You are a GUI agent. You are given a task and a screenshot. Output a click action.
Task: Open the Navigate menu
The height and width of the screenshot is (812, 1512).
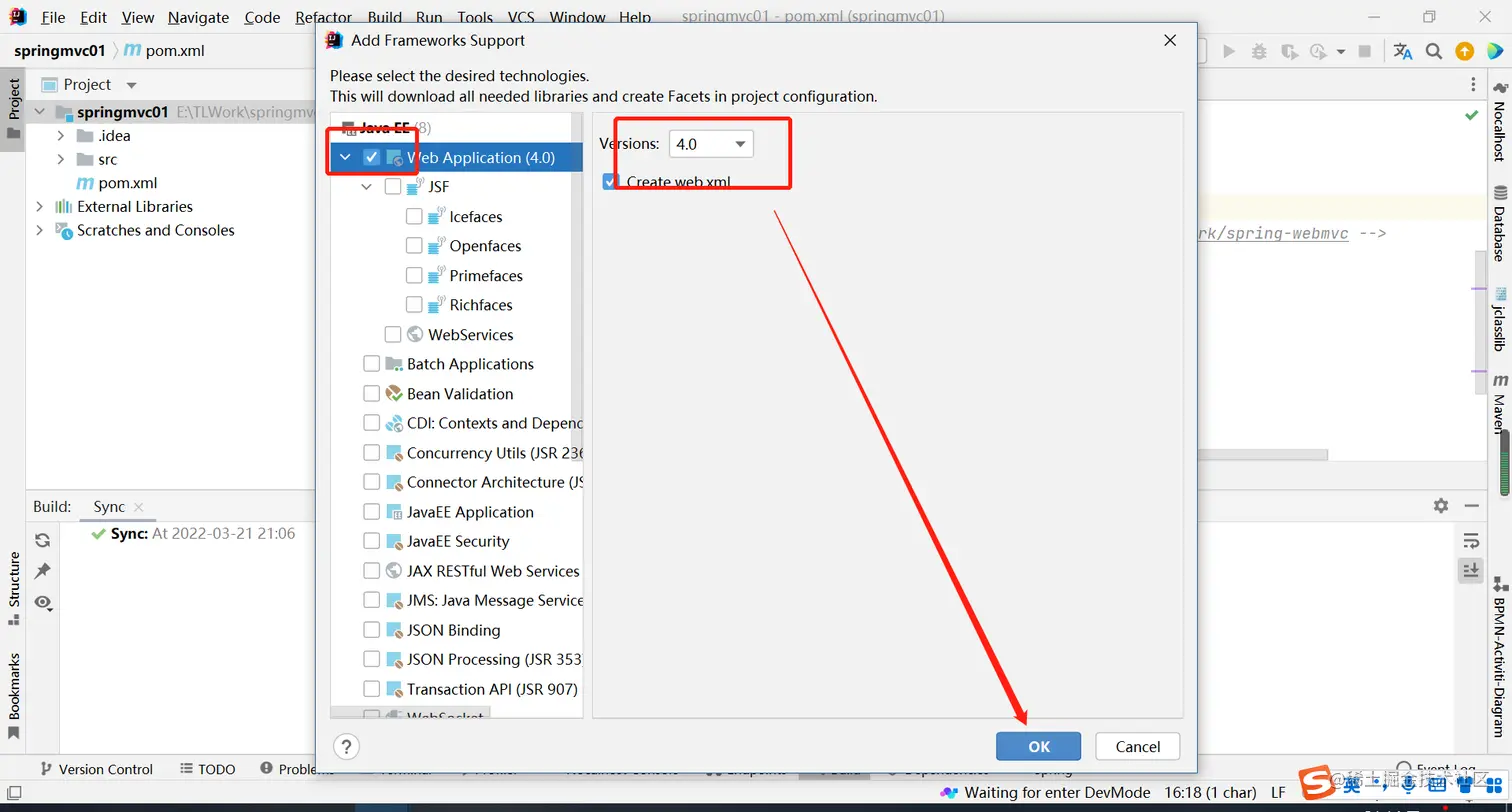198,17
